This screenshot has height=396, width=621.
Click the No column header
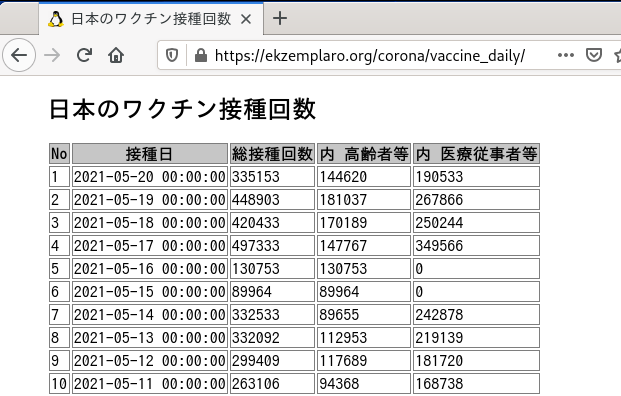coord(59,154)
